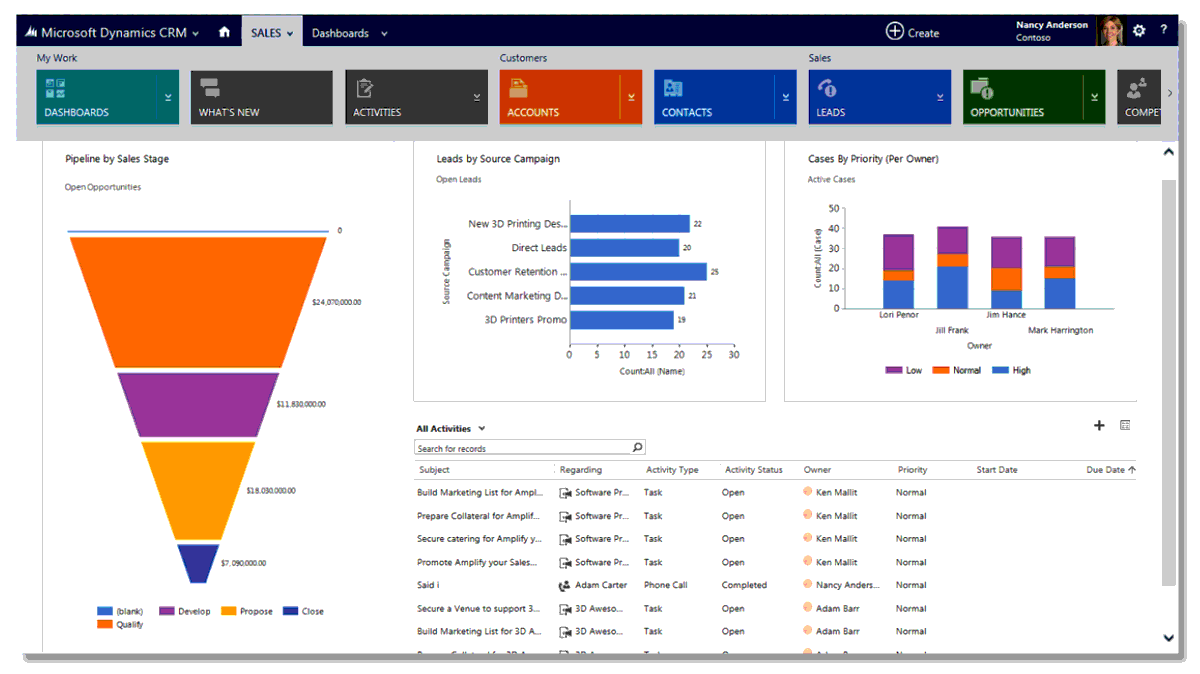Screen dimensions: 1200x674
Task: Click Nancy Anders... owner icon
Action: pyautogui.click(x=808, y=584)
